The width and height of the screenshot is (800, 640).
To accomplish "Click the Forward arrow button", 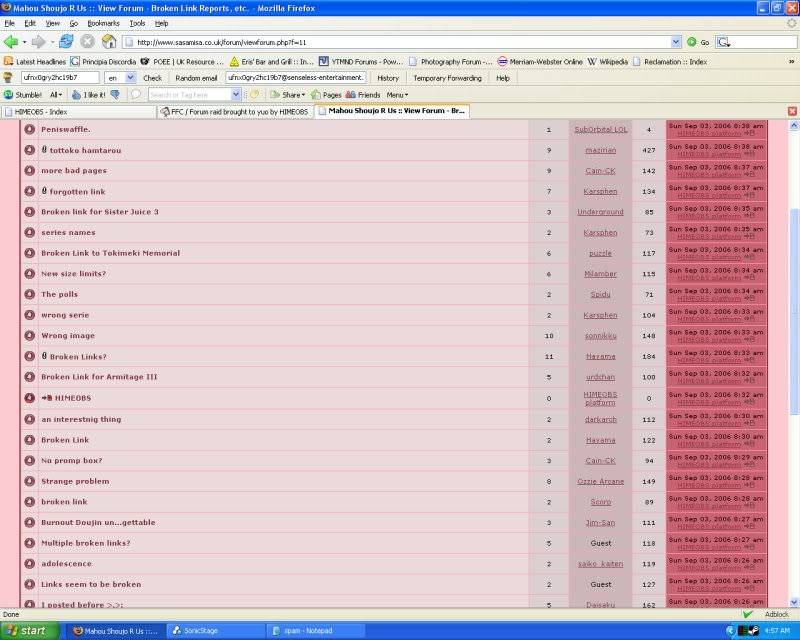I will coord(38,42).
